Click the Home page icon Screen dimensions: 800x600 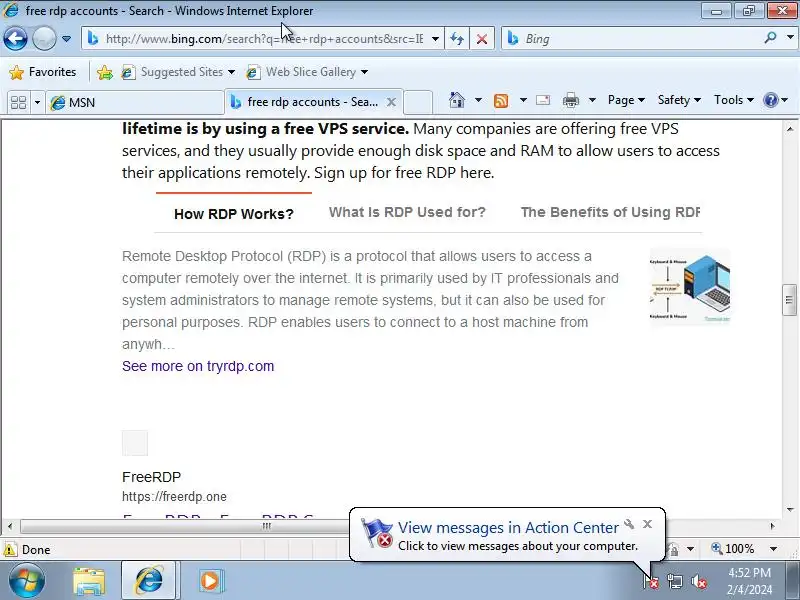[x=457, y=100]
